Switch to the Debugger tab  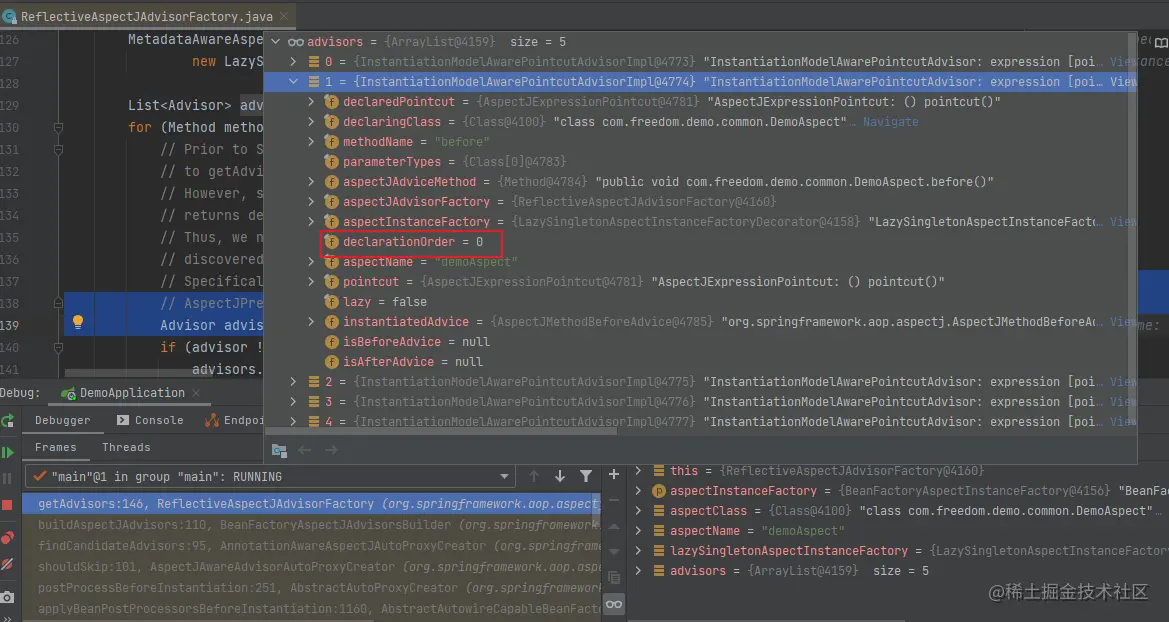[63, 421]
